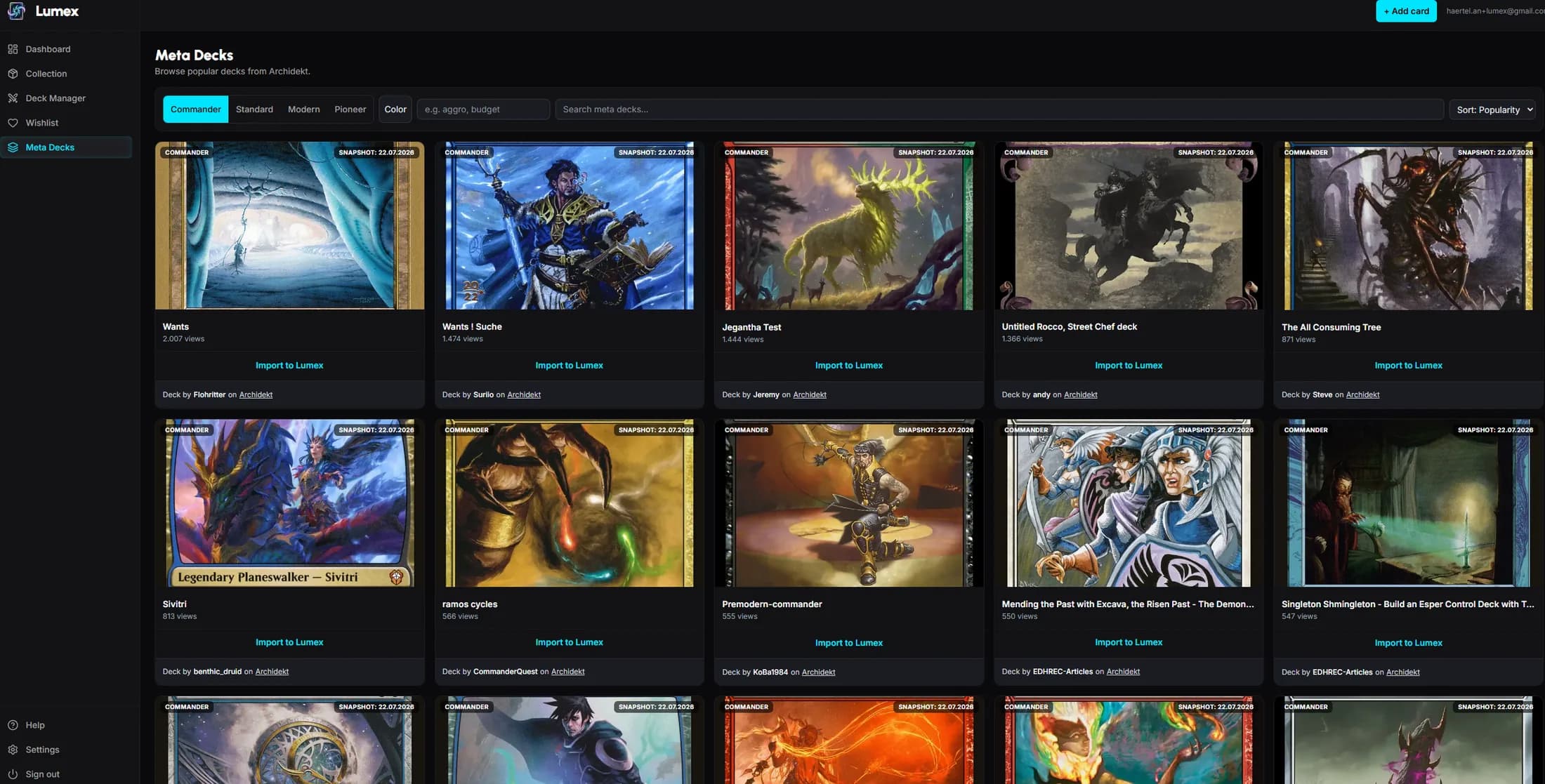The width and height of the screenshot is (1545, 784).
Task: Click The All Consuming Tree artwork
Action: (x=1408, y=226)
